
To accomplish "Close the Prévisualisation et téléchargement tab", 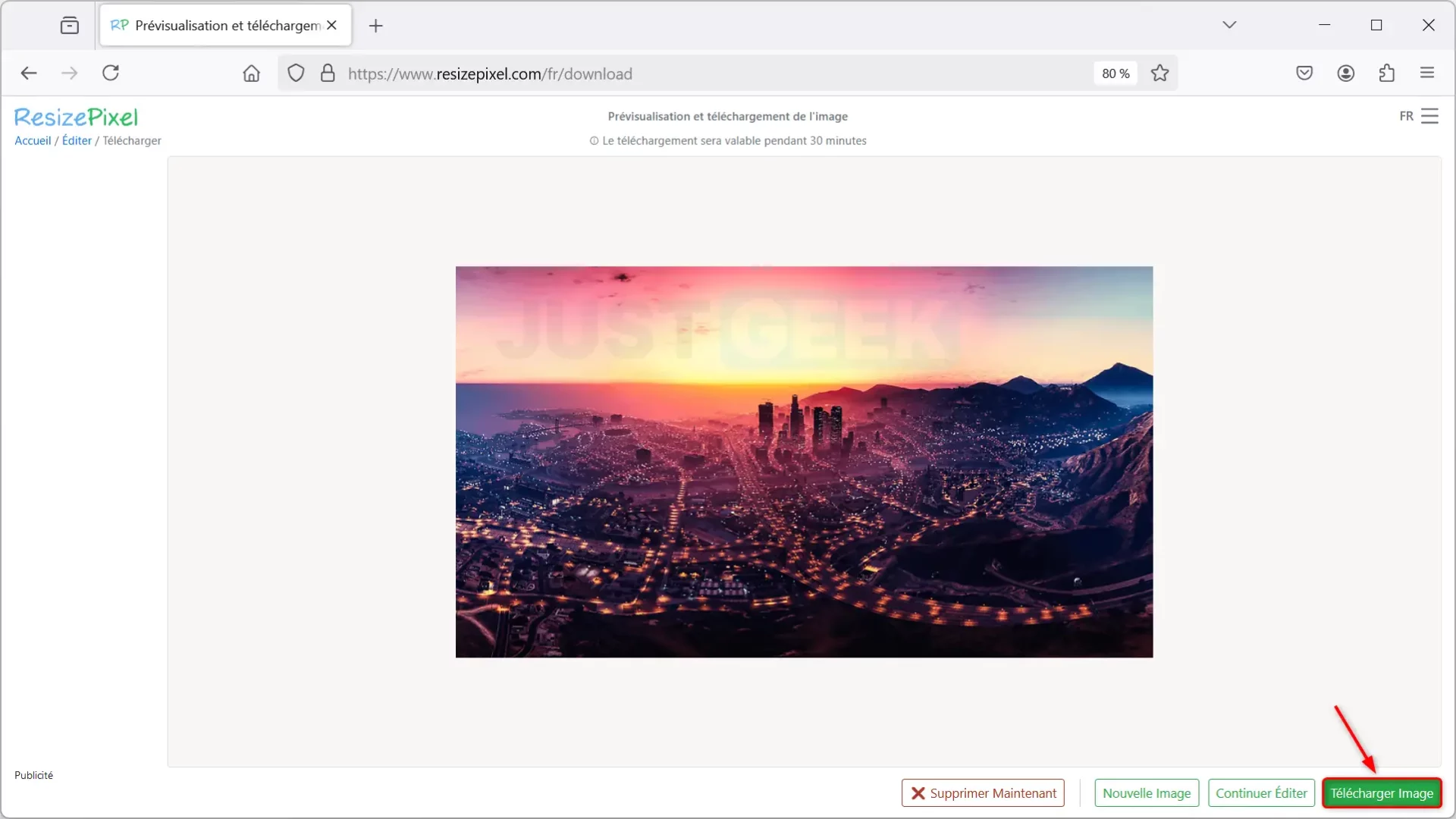I will point(331,25).
